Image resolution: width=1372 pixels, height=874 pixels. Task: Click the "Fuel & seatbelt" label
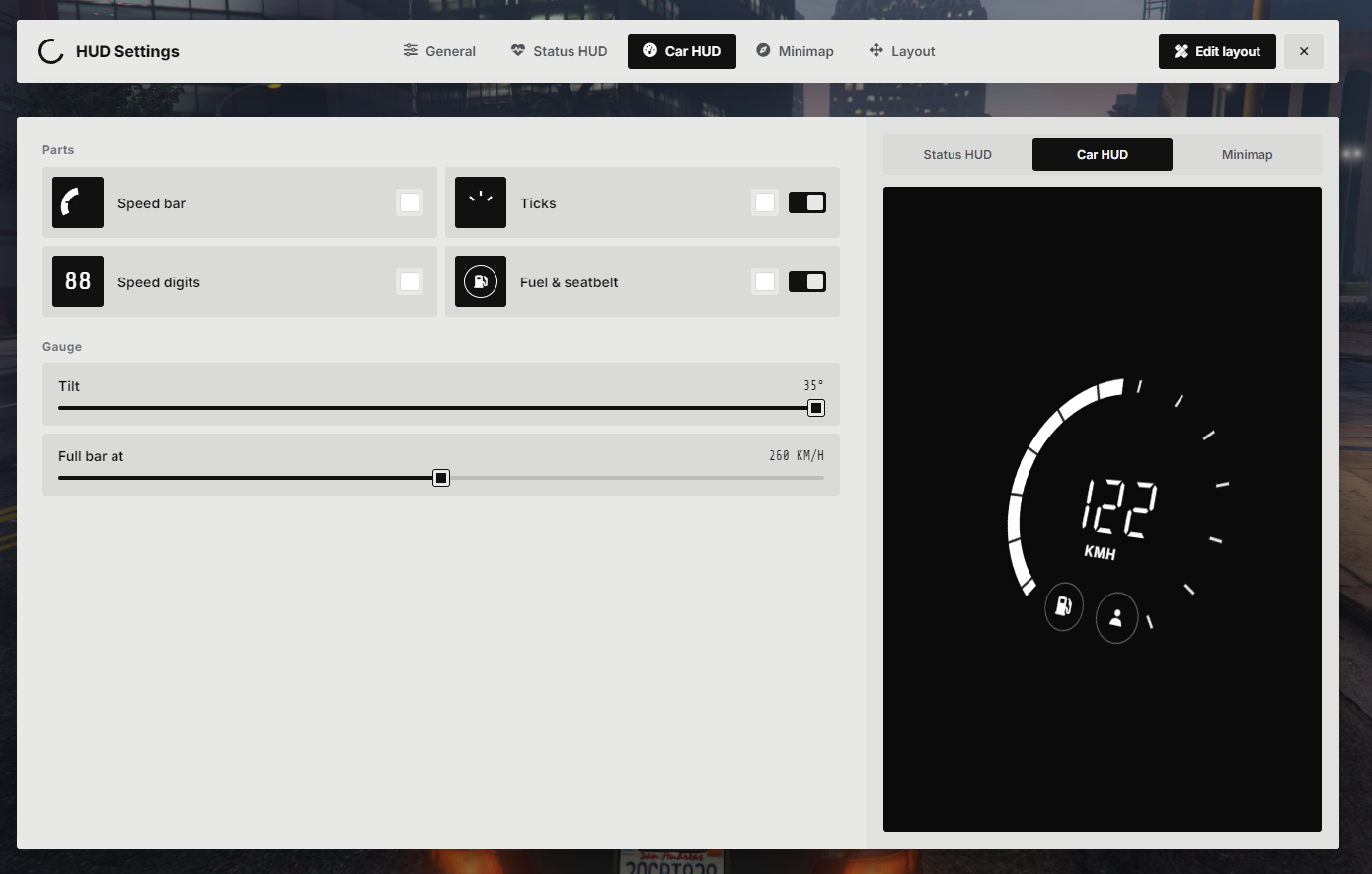[x=570, y=282]
